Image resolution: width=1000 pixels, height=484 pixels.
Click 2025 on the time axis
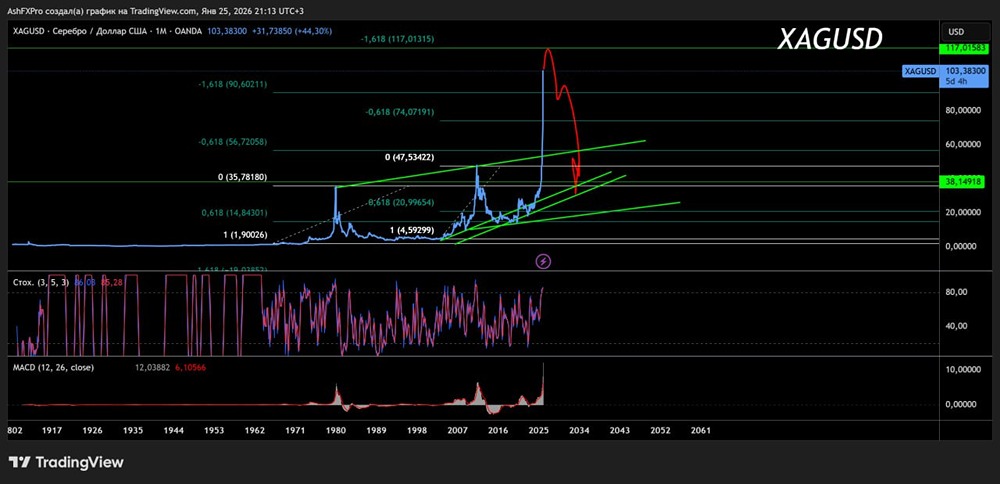point(538,430)
